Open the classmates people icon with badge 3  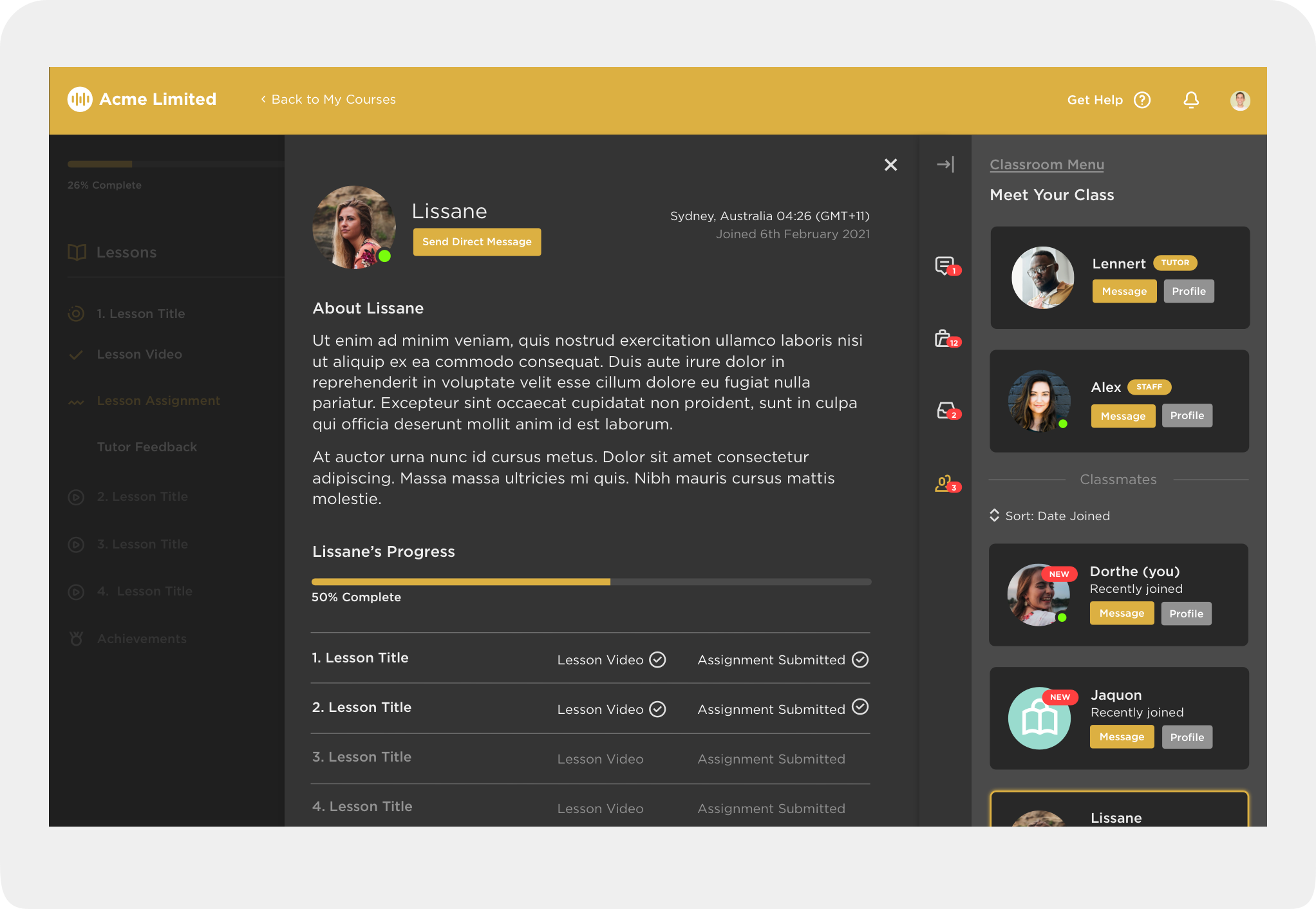click(945, 483)
